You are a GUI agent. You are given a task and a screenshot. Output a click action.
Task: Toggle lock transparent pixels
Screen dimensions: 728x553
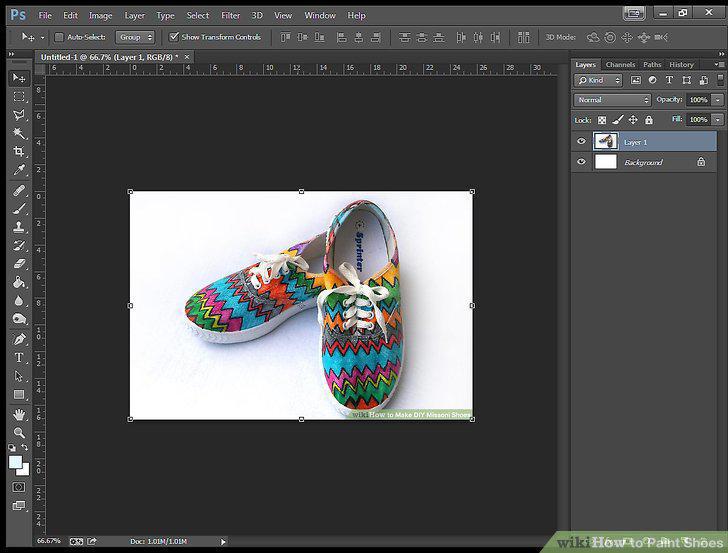[602, 120]
